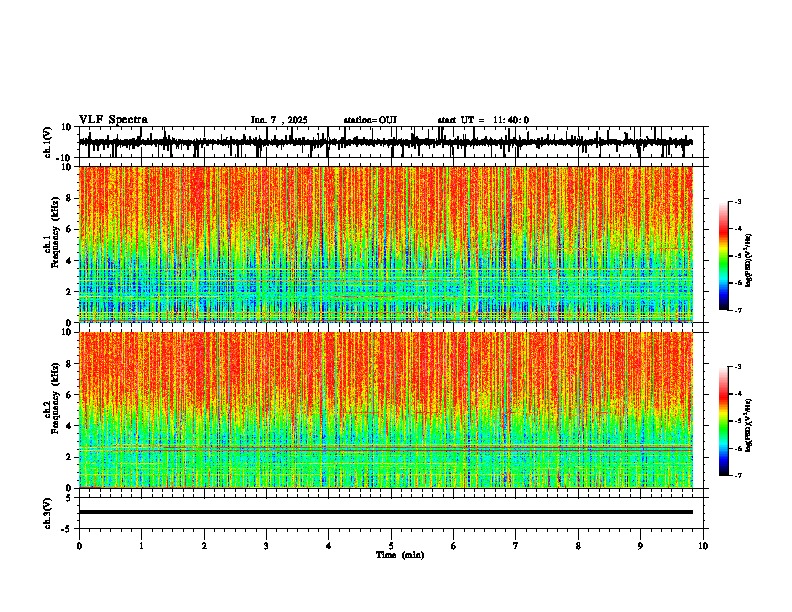Select the "Time (min)" x-axis label
This screenshot has height=612, width=792.
pyautogui.click(x=400, y=555)
